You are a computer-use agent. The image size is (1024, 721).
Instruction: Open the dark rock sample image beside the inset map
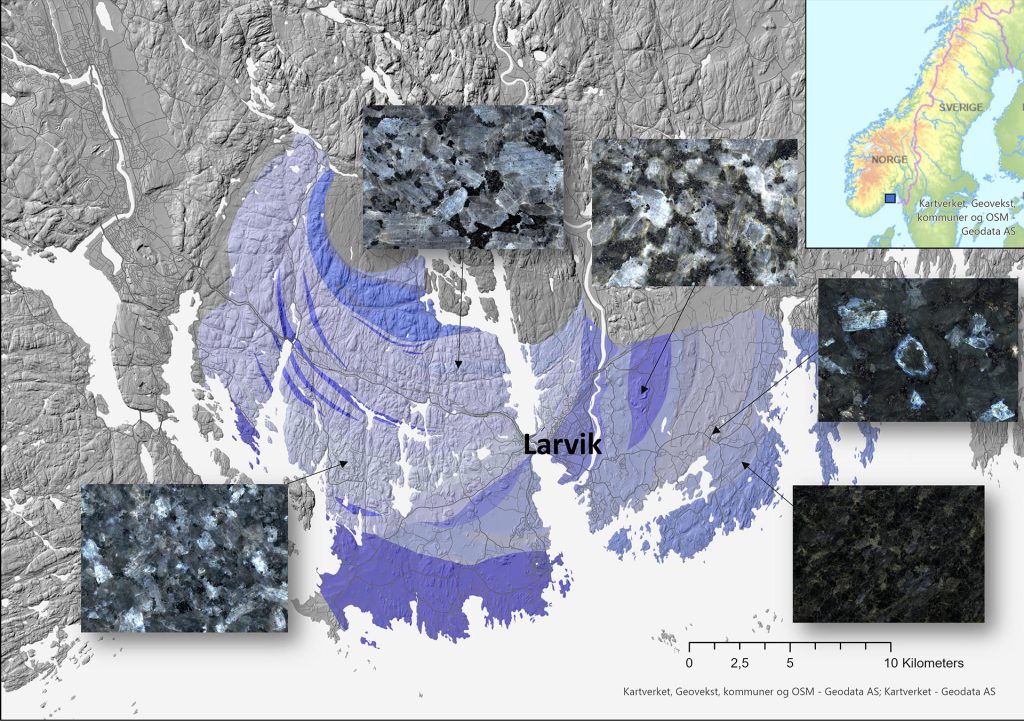[915, 350]
